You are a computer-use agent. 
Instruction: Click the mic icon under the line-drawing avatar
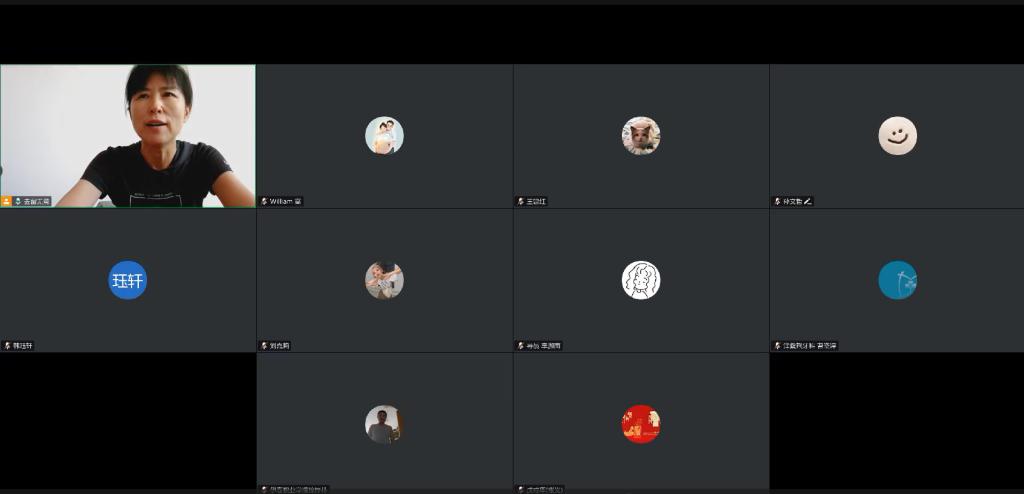[521, 346]
